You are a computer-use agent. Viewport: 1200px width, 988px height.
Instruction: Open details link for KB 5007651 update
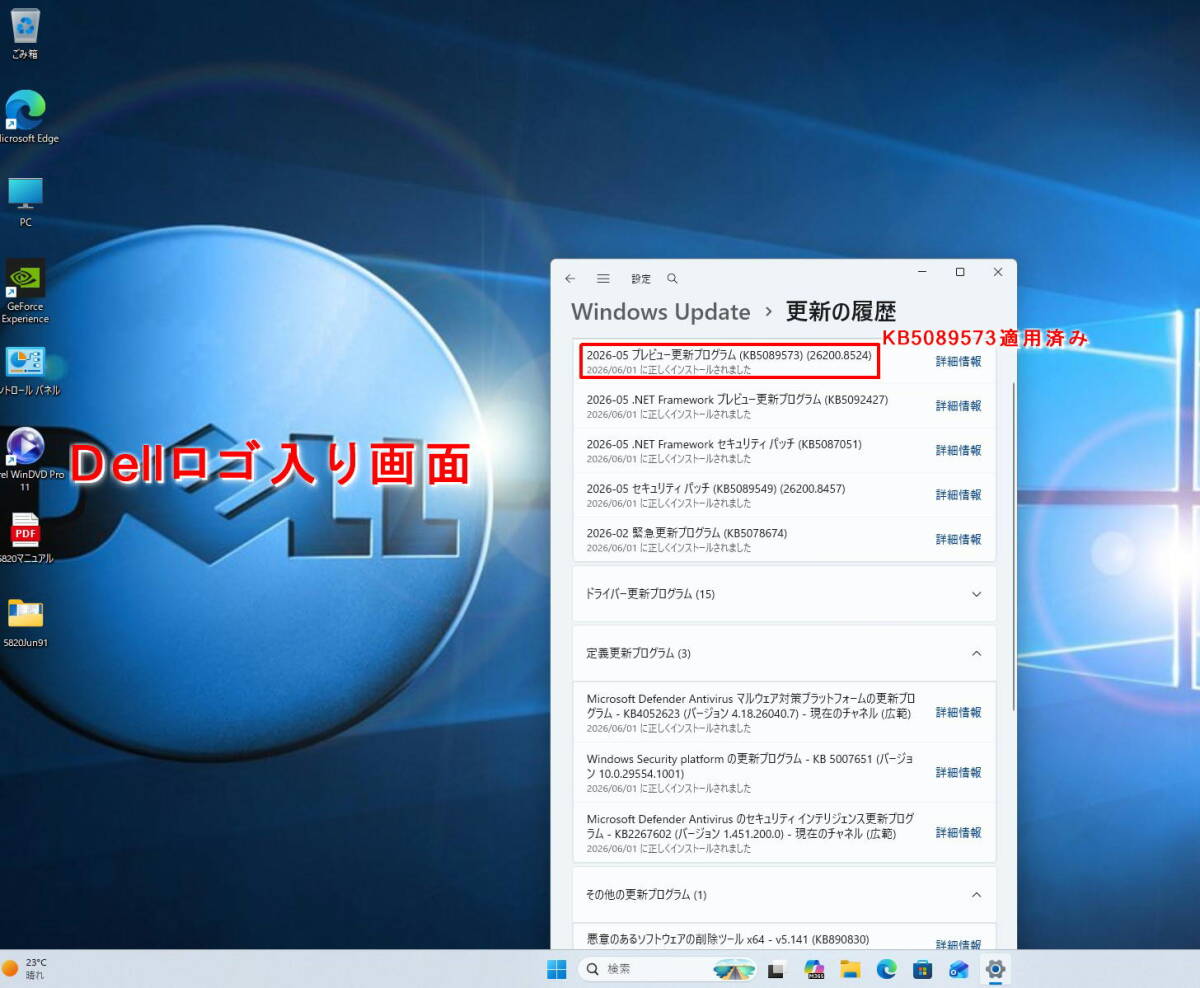pos(958,772)
